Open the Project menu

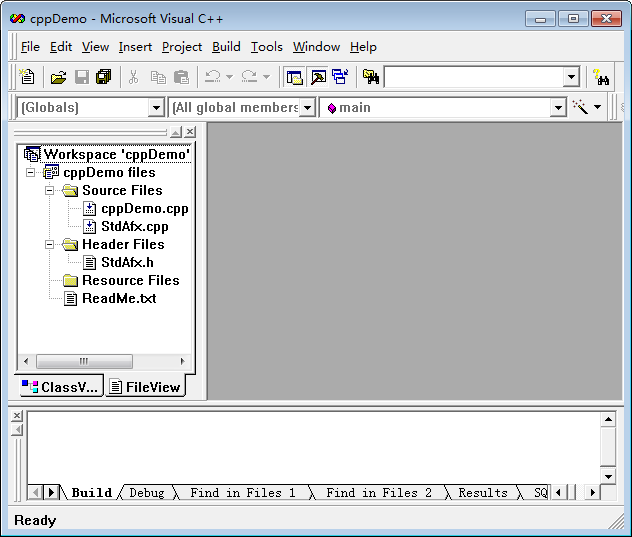182,47
